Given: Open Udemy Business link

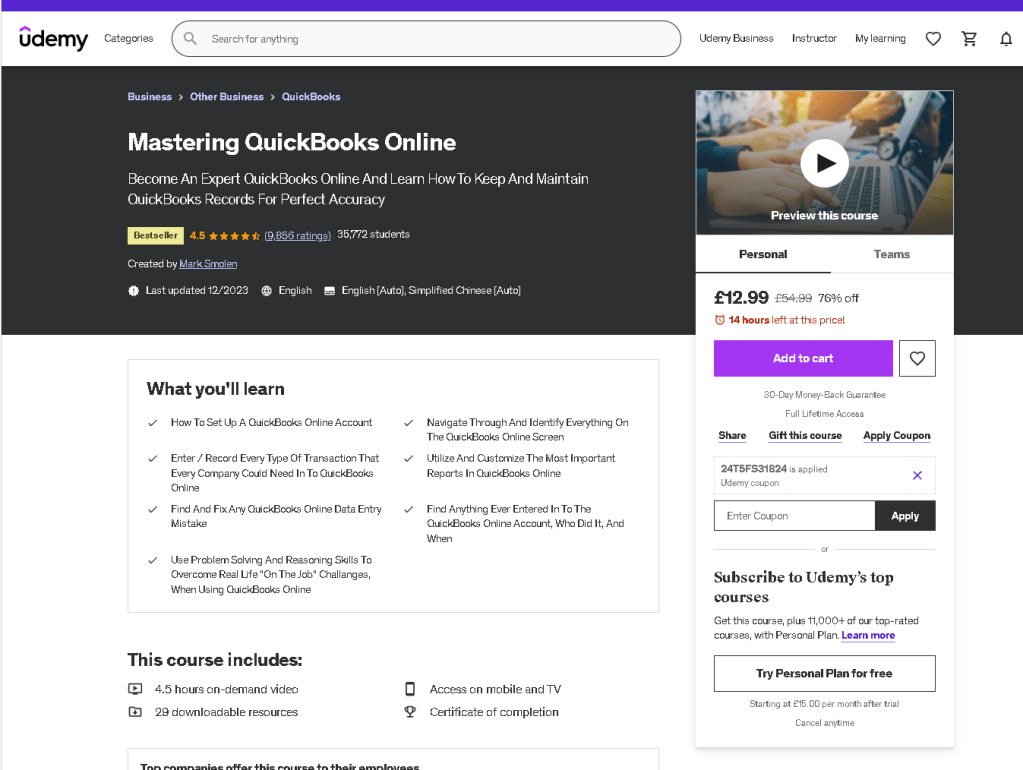Looking at the screenshot, I should click(736, 38).
